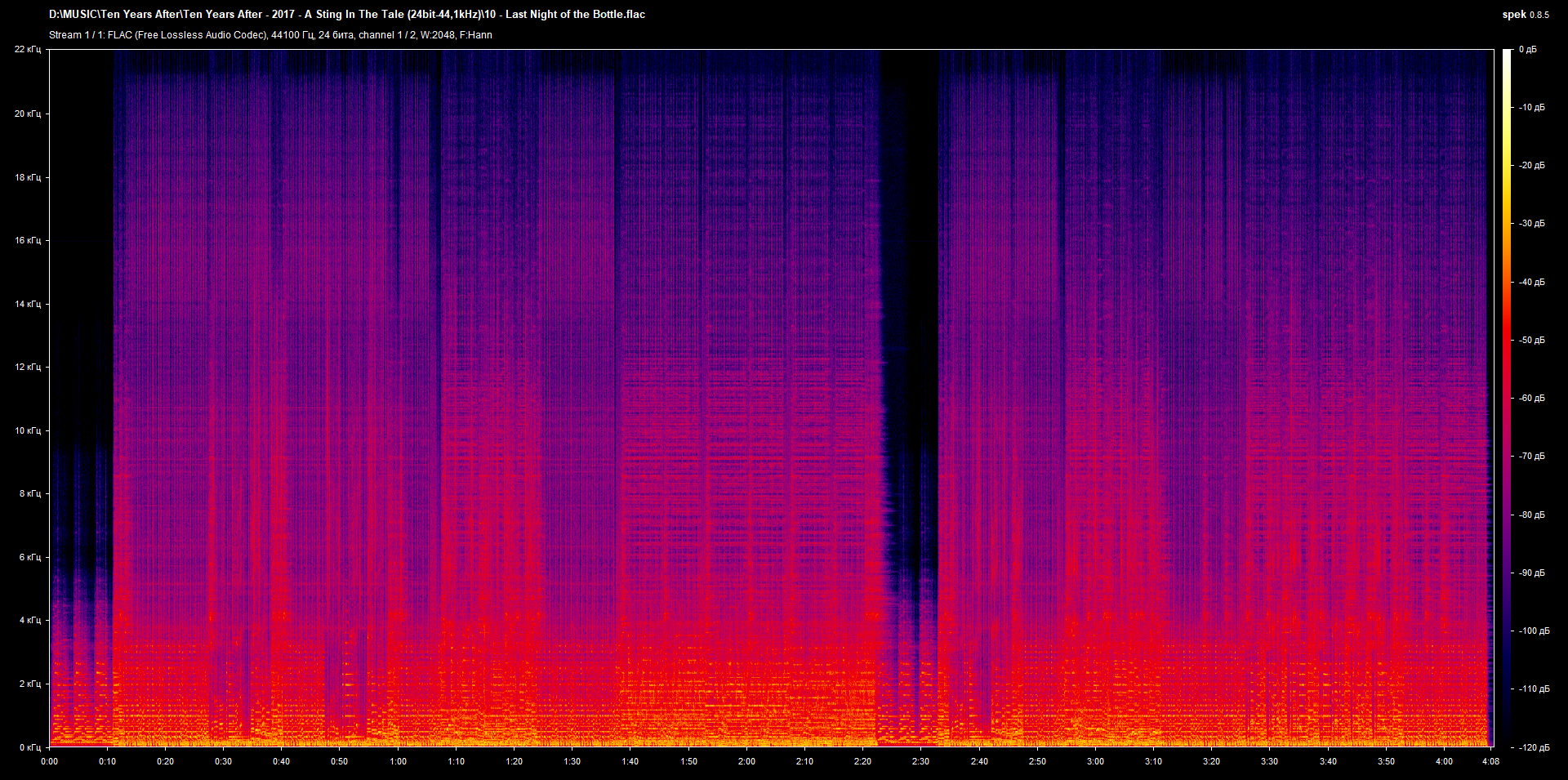Click the file path title of the FLAC track
The image size is (1568, 780).
[346, 14]
